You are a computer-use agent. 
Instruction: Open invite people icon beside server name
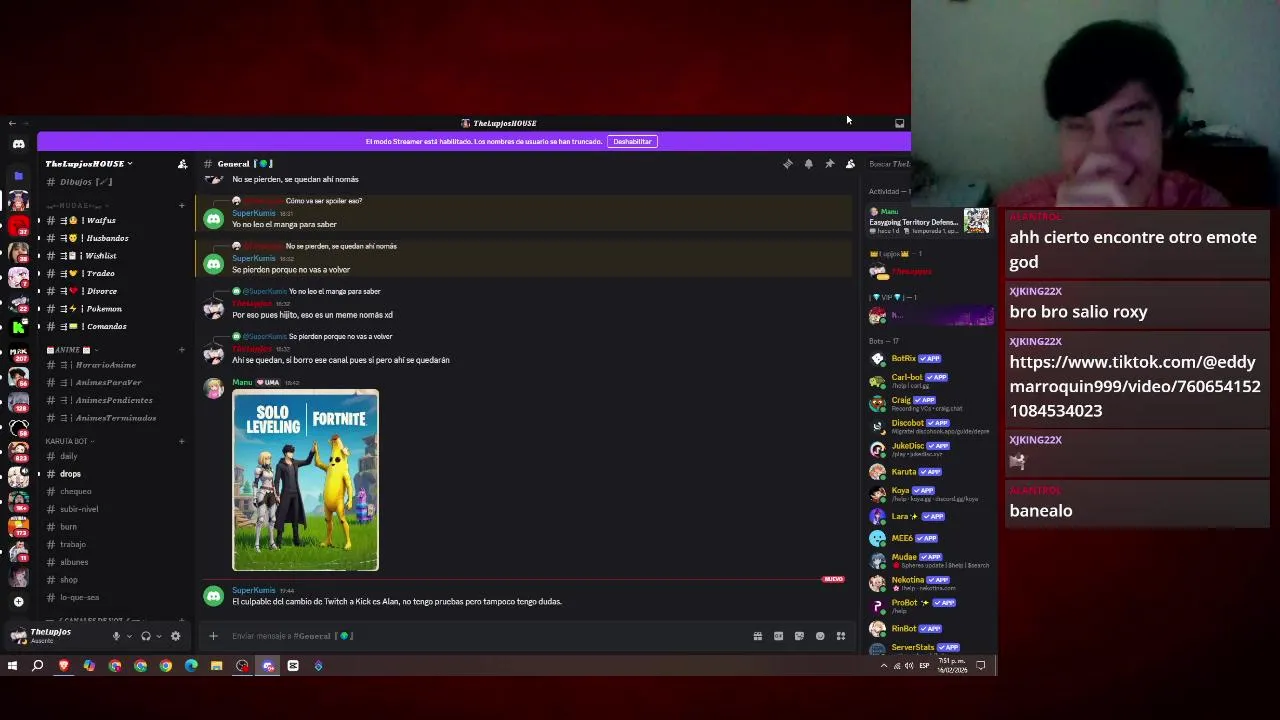pos(182,164)
